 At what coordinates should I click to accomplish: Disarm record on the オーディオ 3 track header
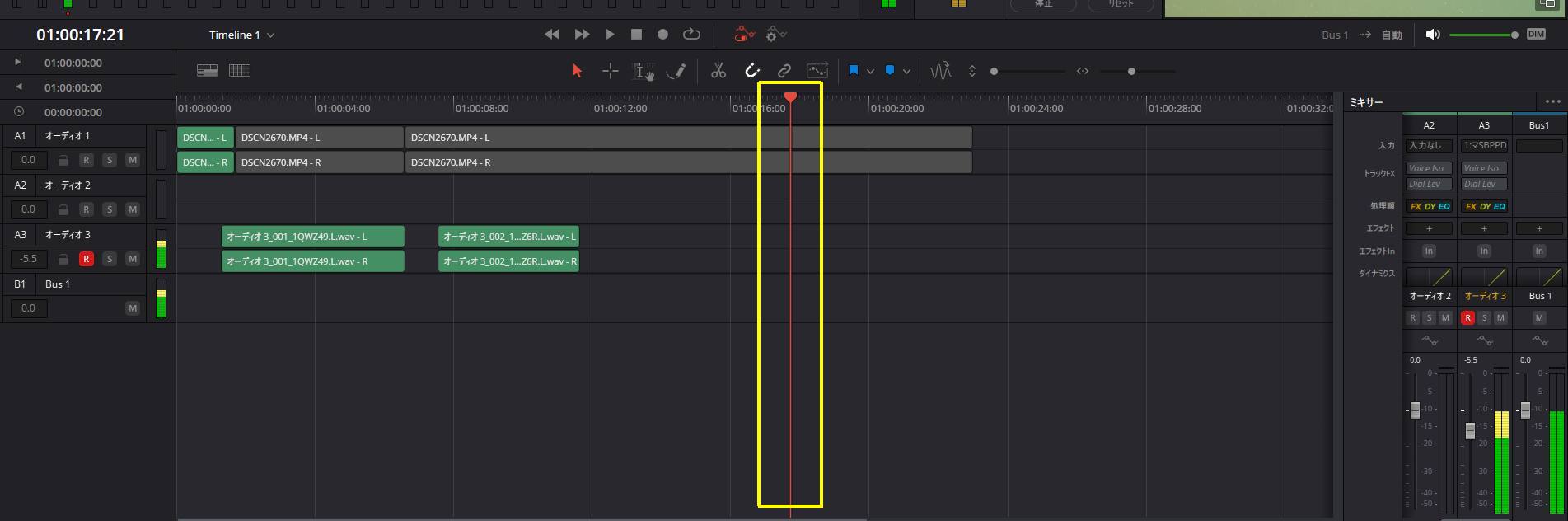click(x=86, y=259)
